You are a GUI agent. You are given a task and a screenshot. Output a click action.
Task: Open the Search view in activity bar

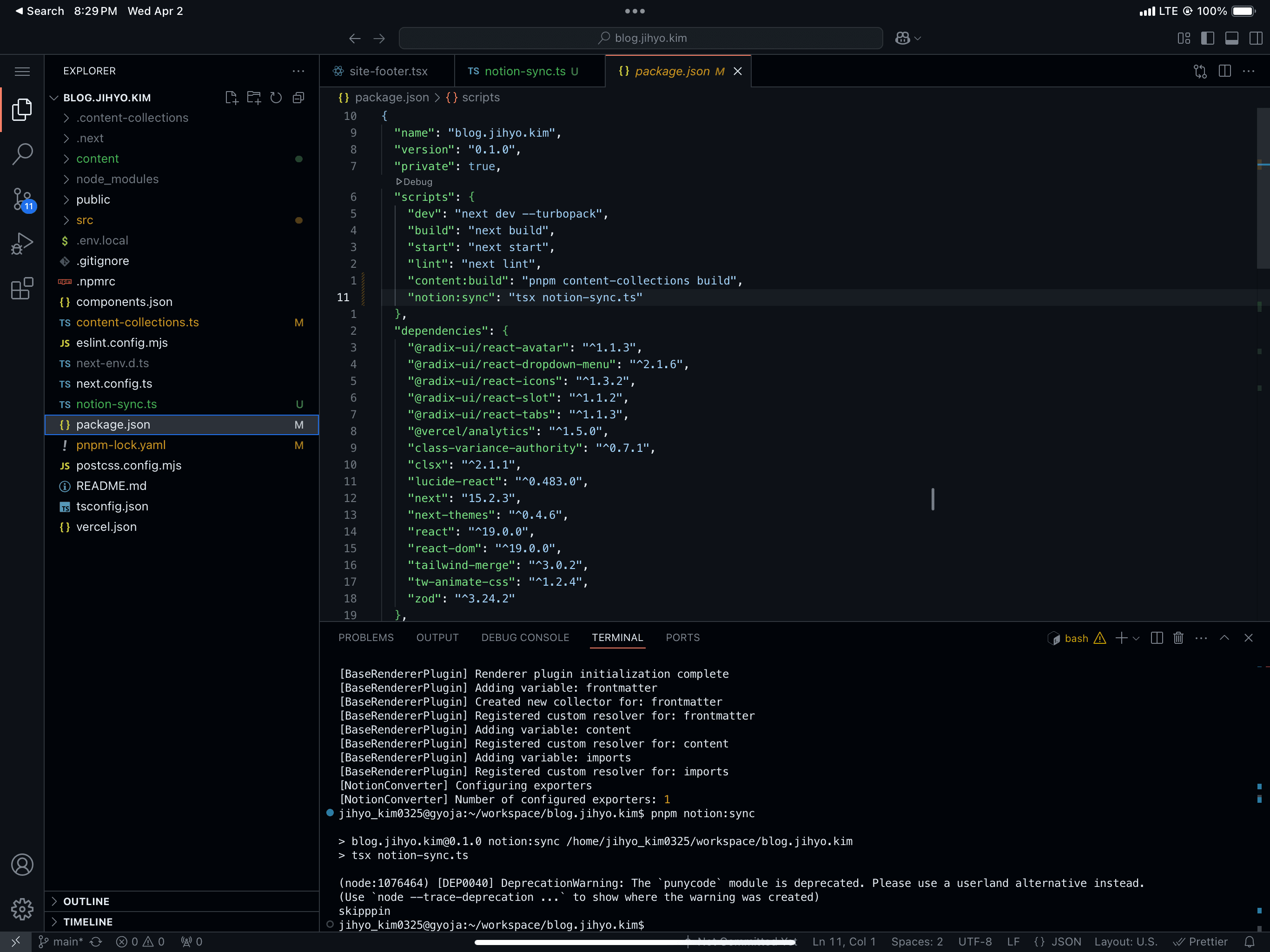(22, 154)
